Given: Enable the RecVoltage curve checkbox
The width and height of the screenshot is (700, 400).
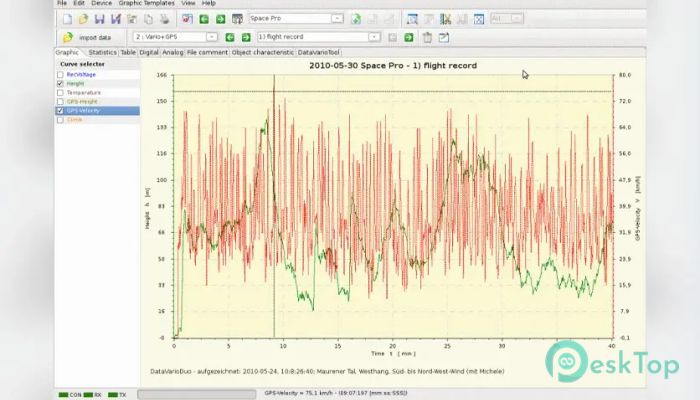Looking at the screenshot, I should pos(60,75).
